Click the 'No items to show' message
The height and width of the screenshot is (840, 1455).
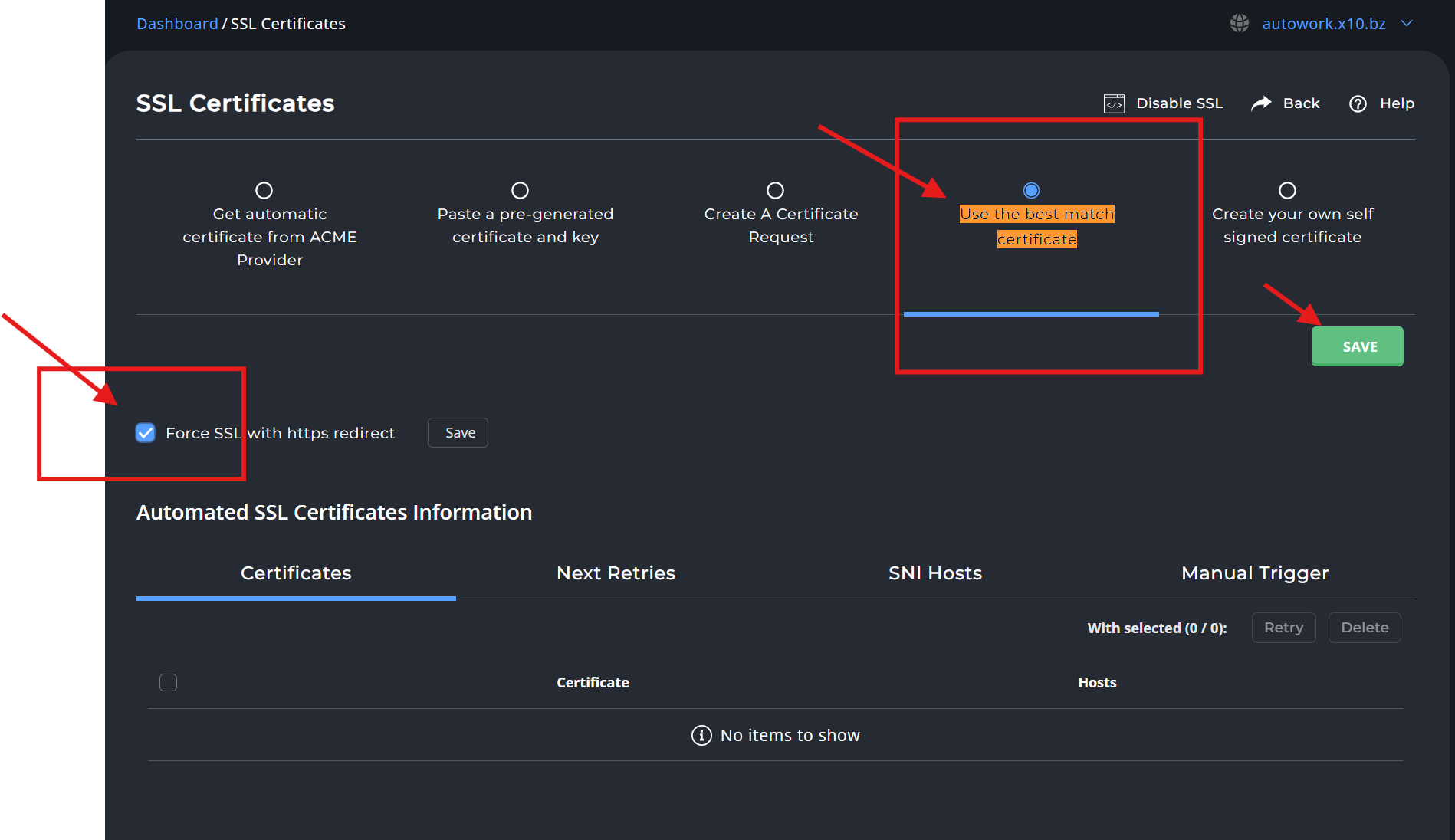790,736
